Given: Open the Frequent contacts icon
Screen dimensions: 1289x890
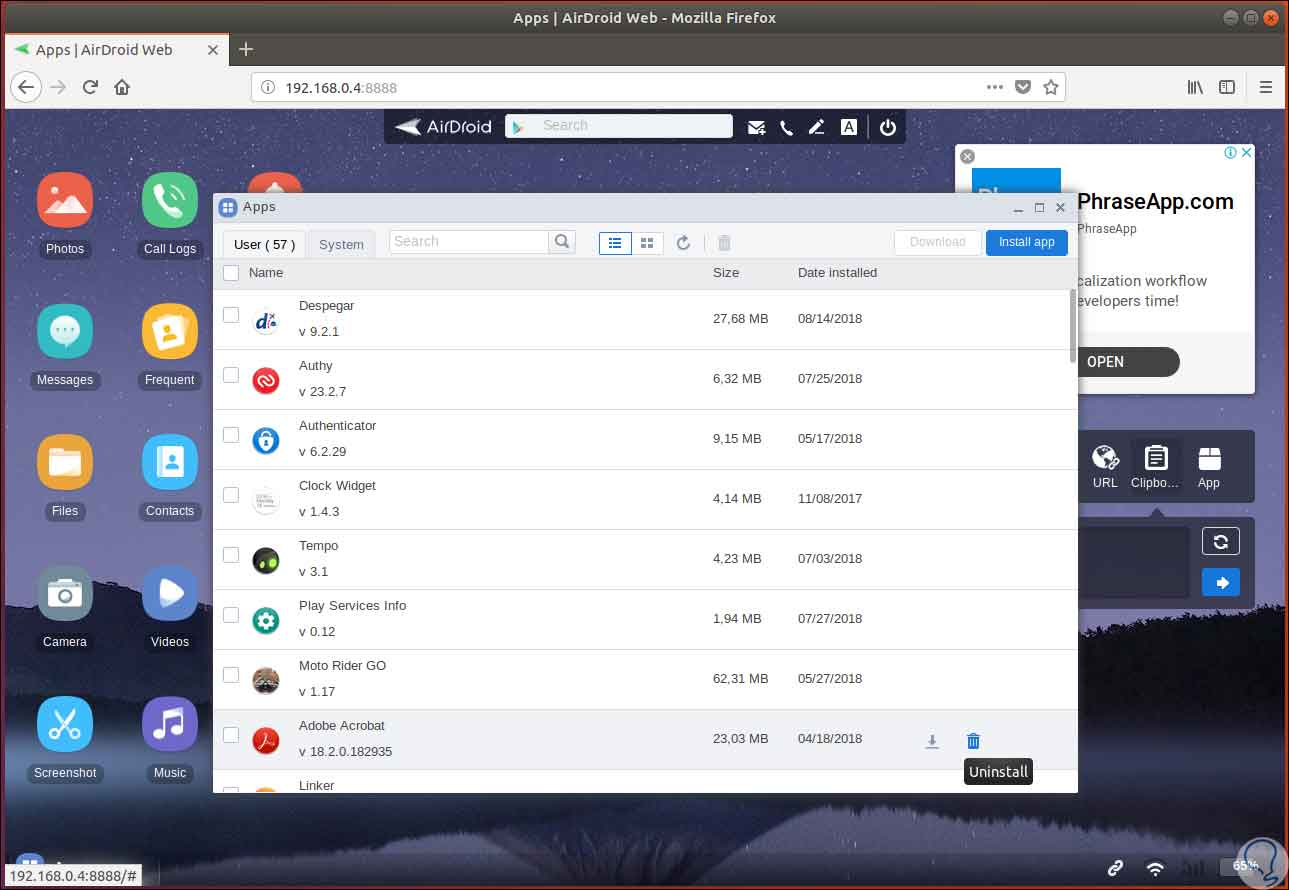Looking at the screenshot, I should [x=170, y=332].
